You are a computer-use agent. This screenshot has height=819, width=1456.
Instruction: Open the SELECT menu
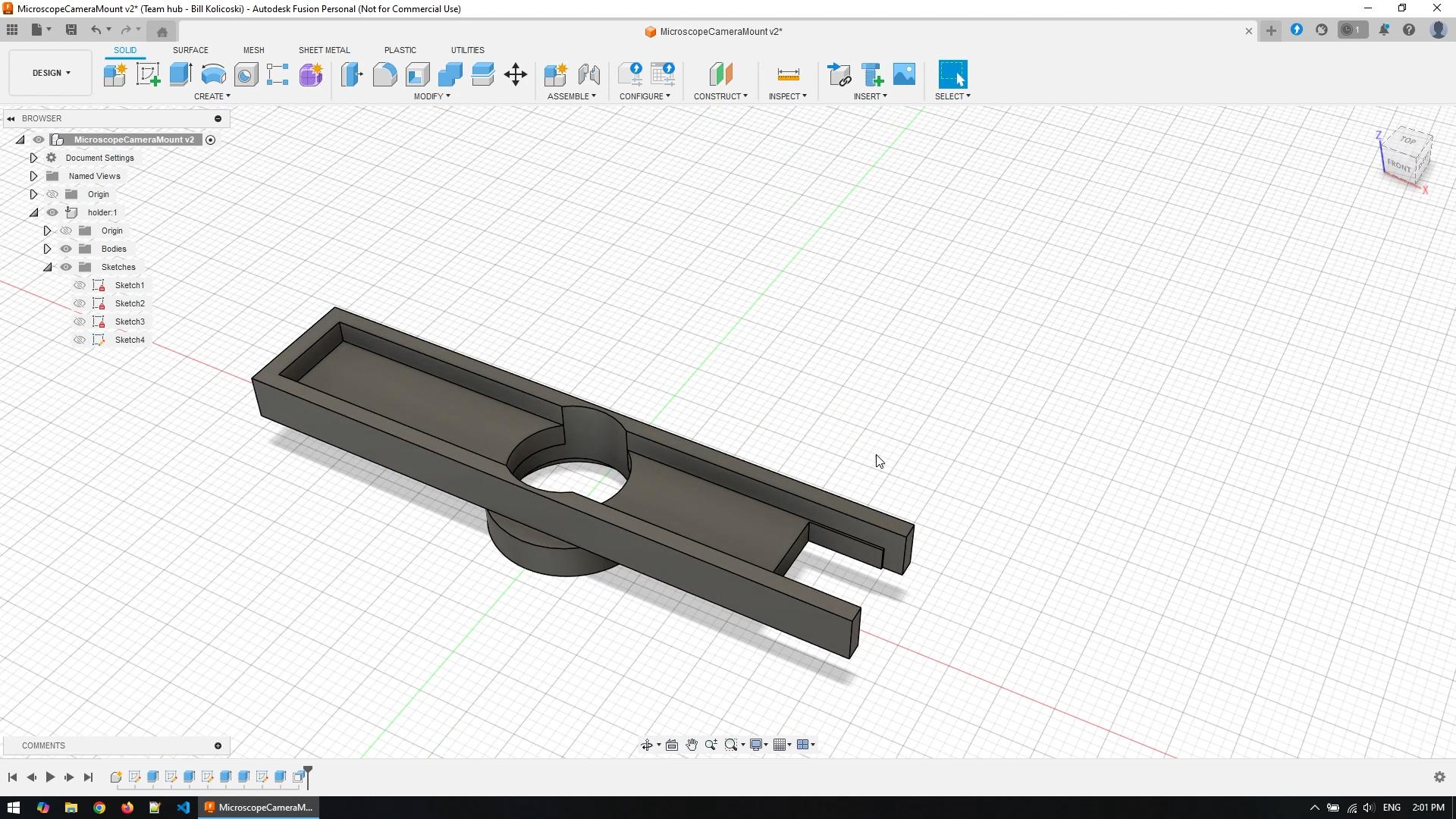click(952, 96)
